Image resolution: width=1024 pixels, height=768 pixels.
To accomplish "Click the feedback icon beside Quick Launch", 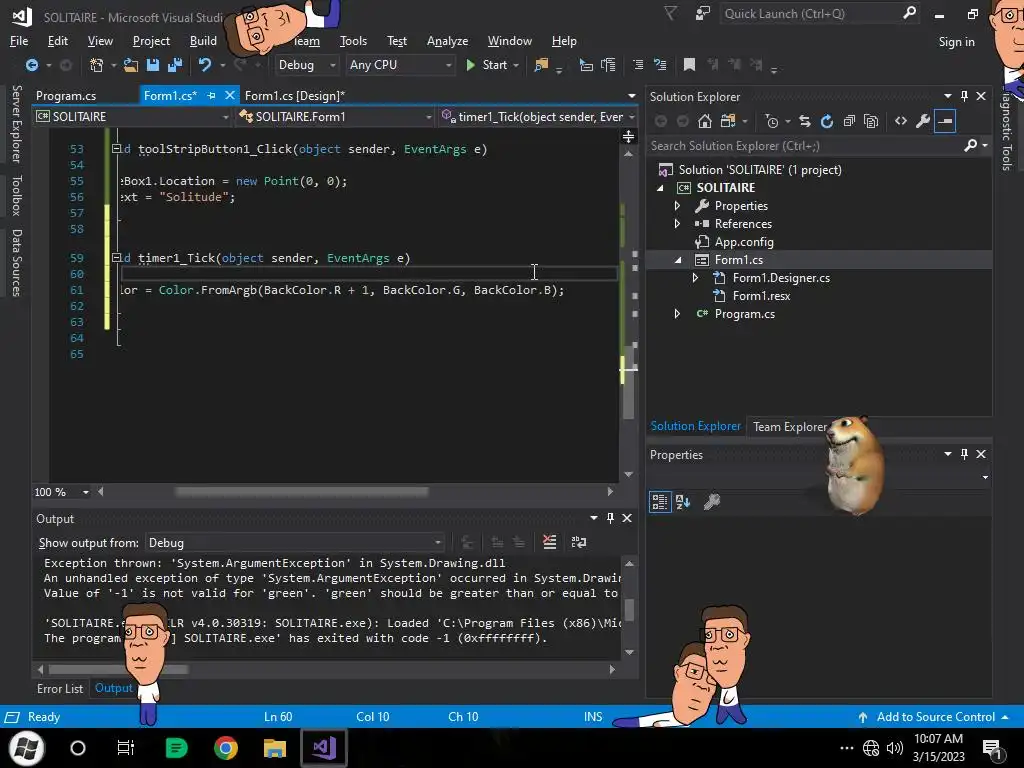I will [703, 13].
